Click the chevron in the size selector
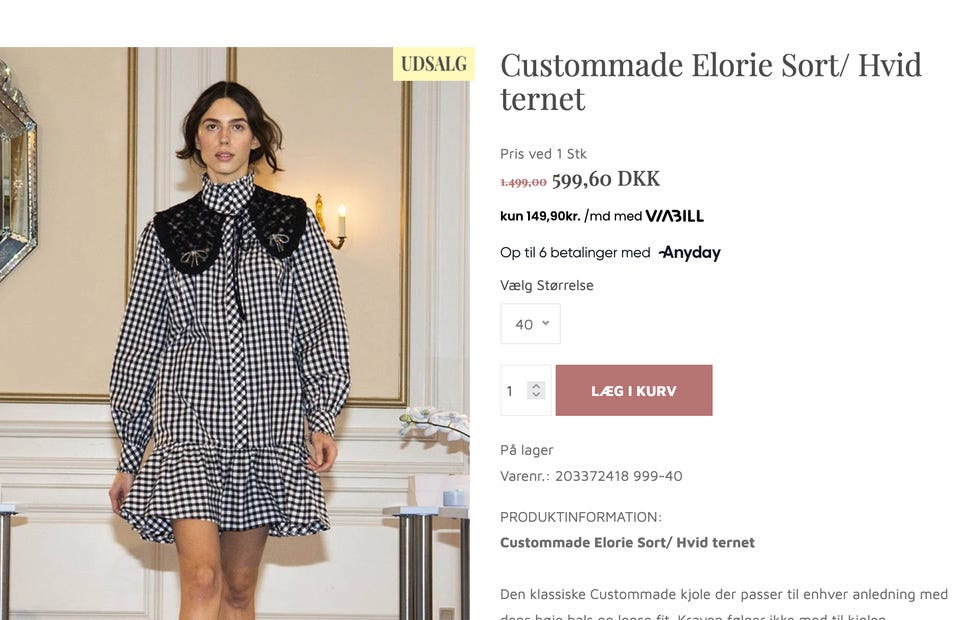960x620 pixels. [546, 323]
